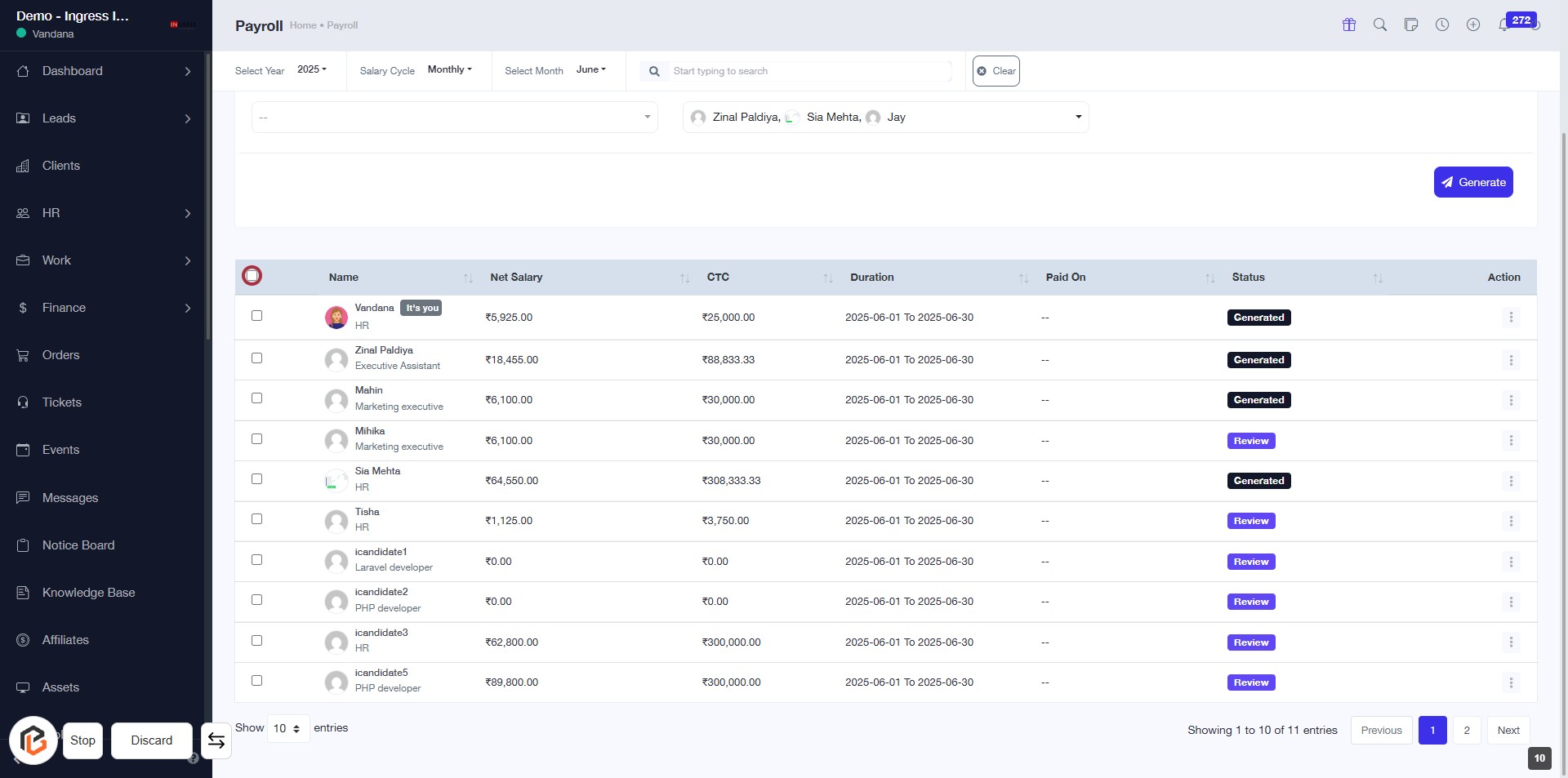Screen dimensions: 1568x778
Task: Open action menu for Sia Mehta row
Action: (x=1510, y=481)
